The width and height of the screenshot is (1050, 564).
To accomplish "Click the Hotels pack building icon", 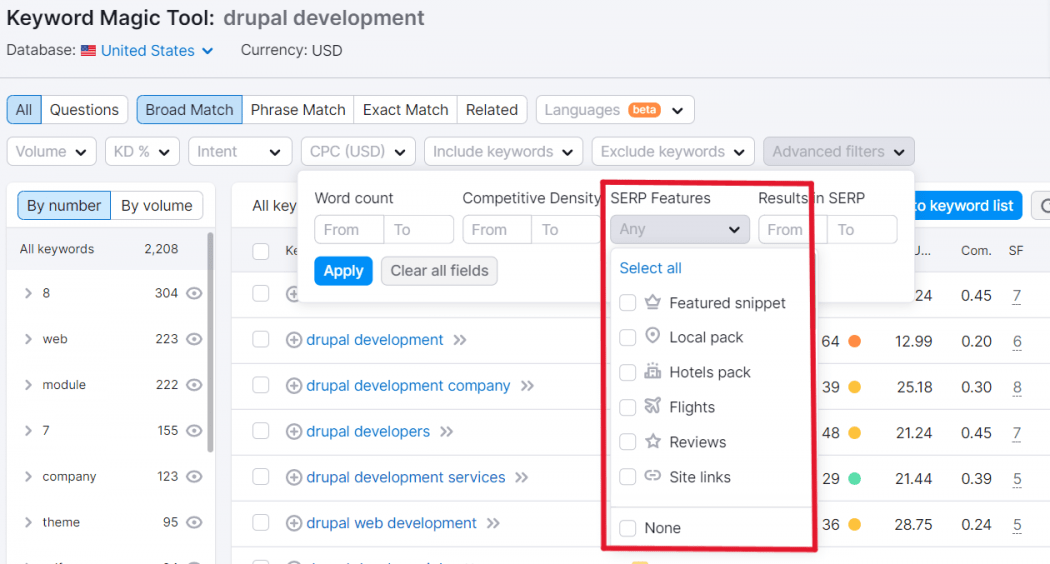I will (652, 371).
